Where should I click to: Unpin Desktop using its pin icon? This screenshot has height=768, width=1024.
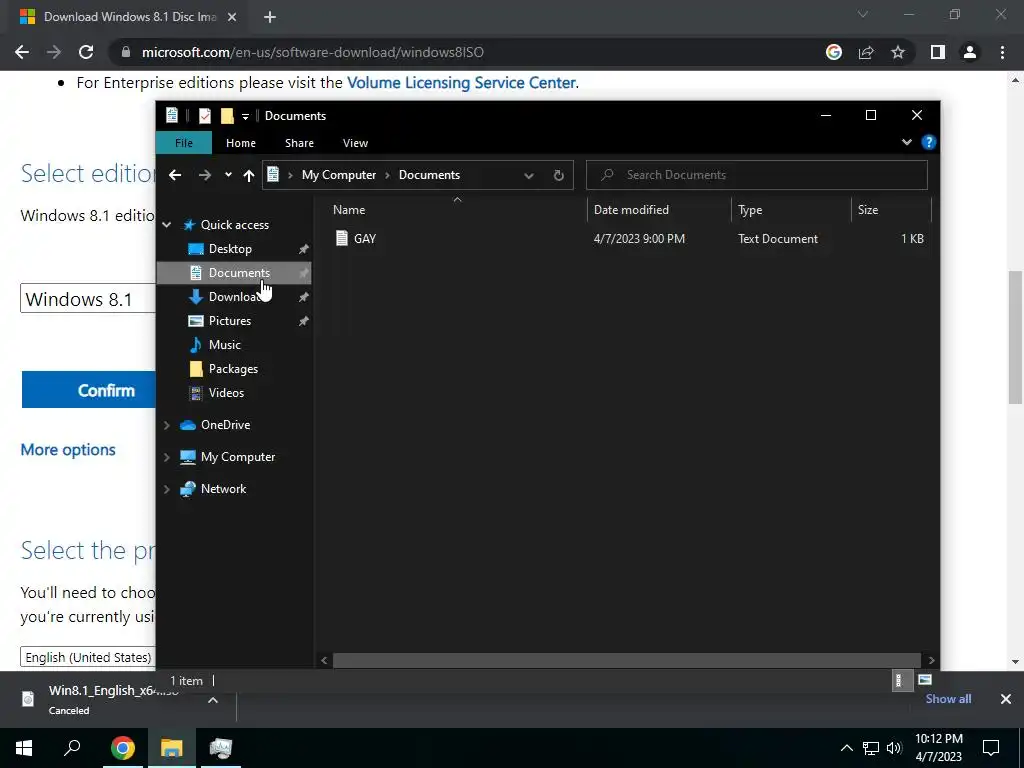pyautogui.click(x=304, y=249)
